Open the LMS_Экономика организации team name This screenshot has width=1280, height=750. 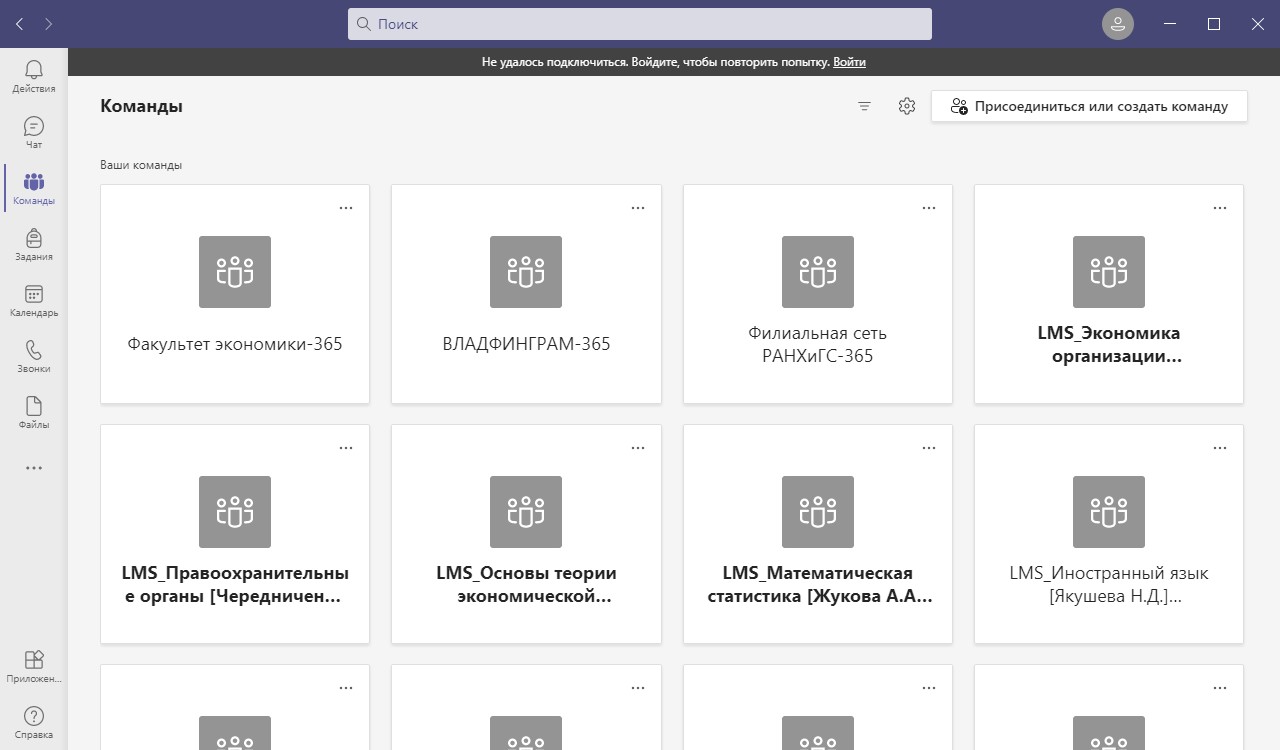[x=1109, y=344]
